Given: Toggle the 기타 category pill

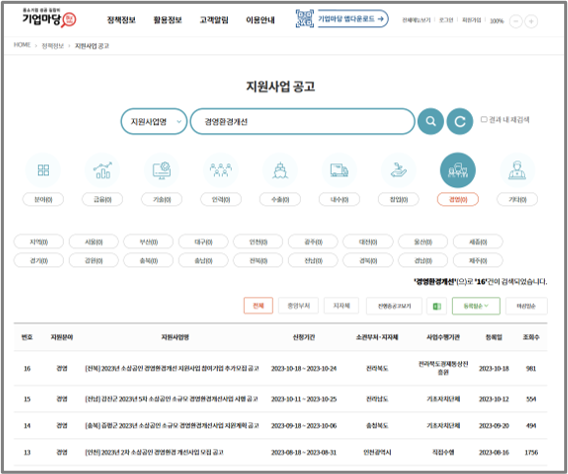Looking at the screenshot, I should (x=517, y=200).
